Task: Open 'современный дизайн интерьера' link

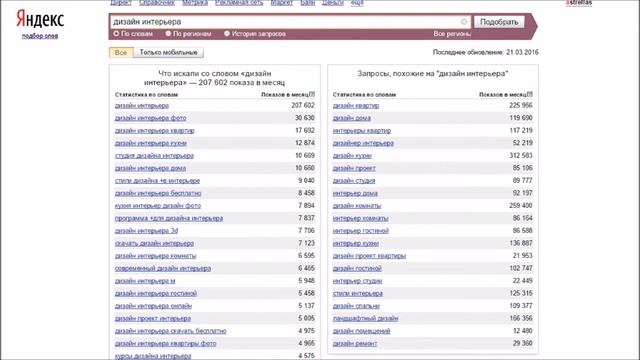Action: (x=163, y=268)
